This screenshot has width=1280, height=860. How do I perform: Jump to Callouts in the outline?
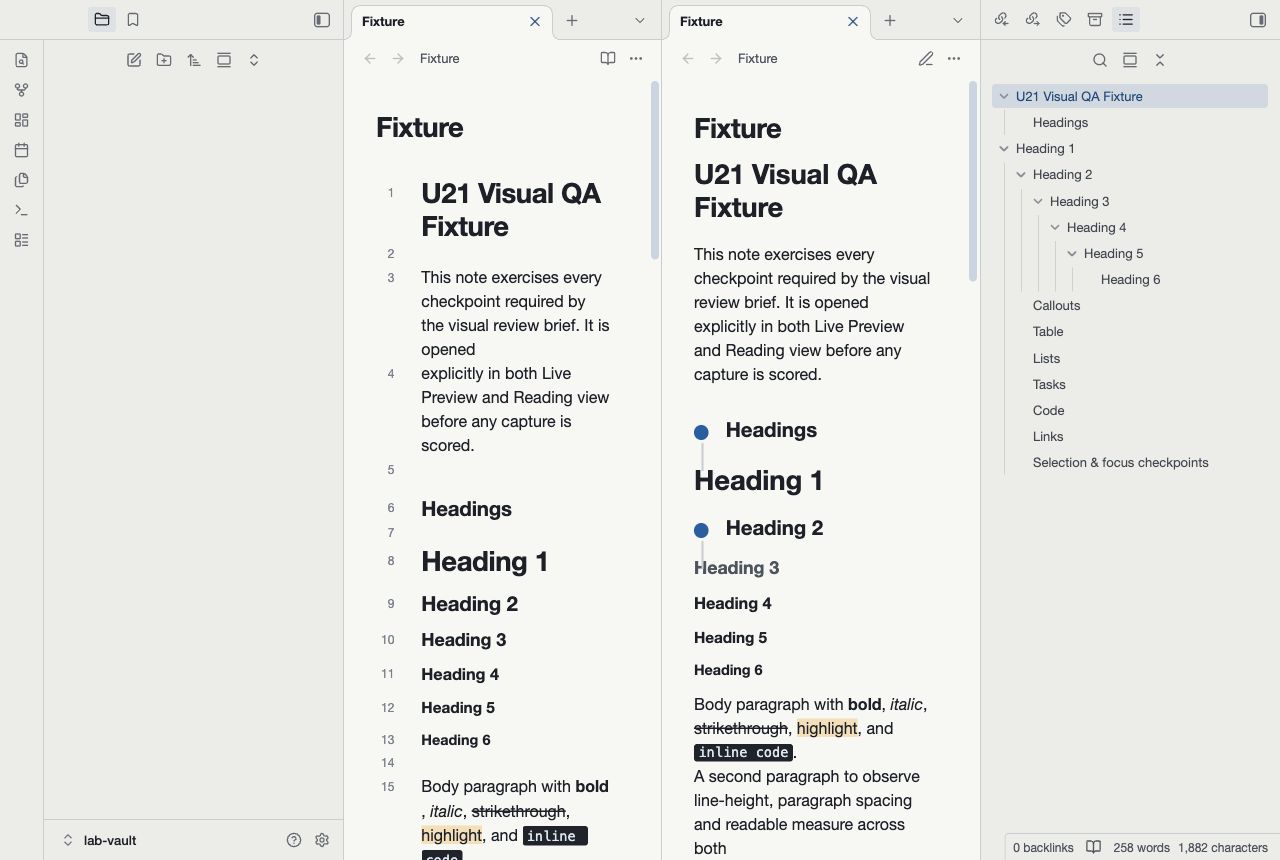[x=1056, y=306]
